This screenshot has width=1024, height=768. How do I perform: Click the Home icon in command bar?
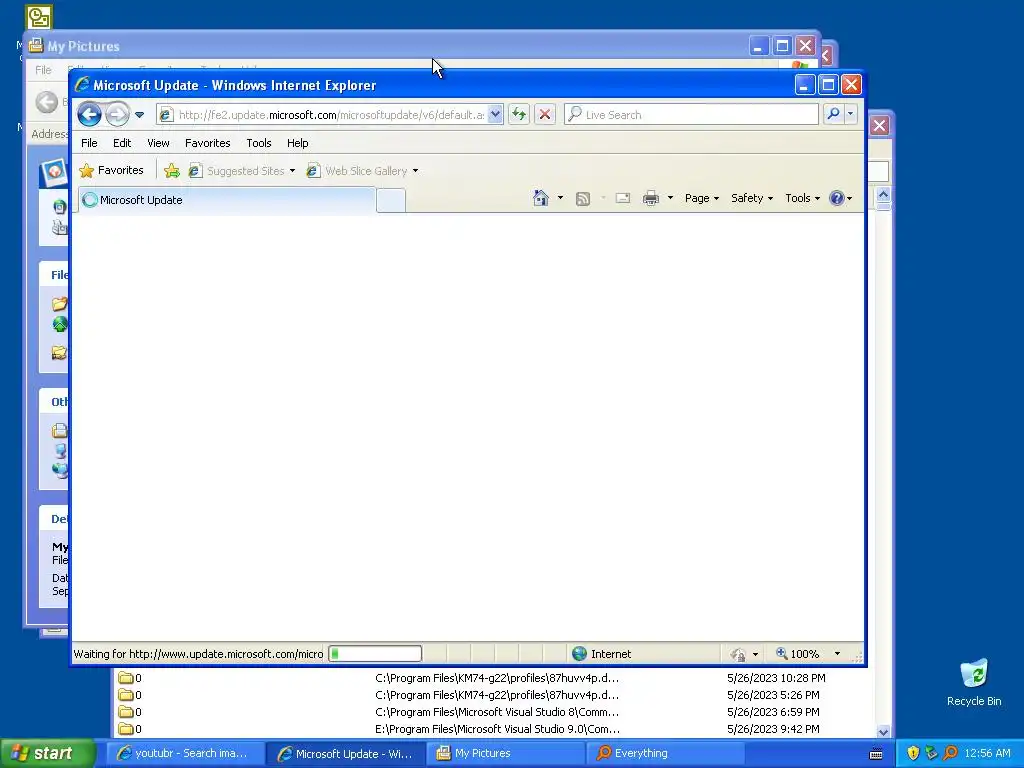541,198
